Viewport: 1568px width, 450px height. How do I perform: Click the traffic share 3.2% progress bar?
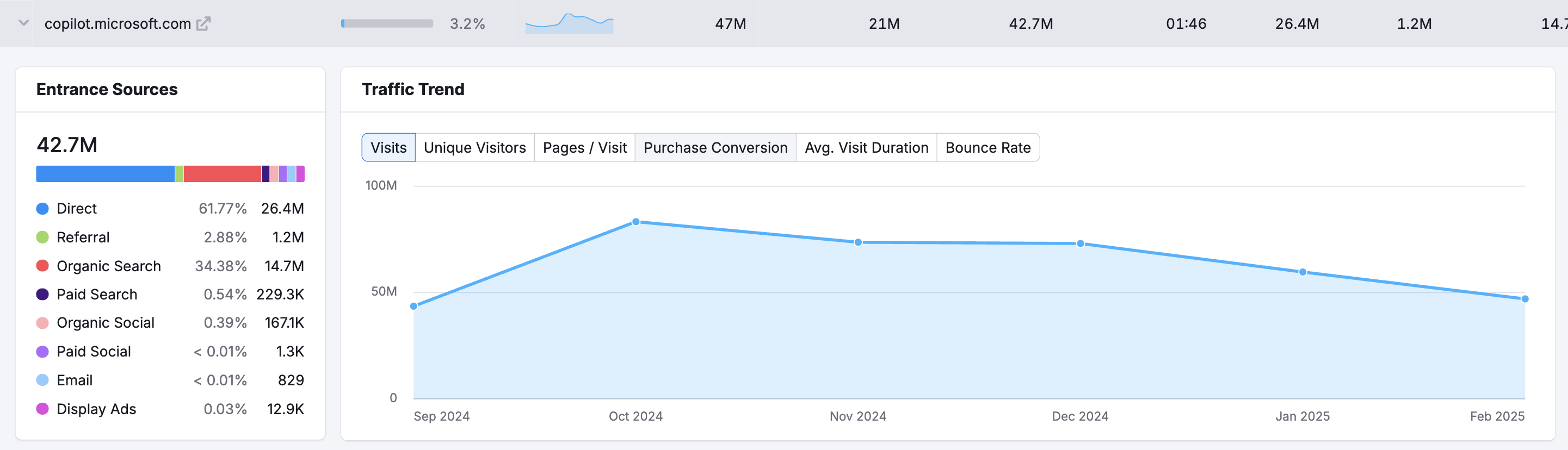387,24
